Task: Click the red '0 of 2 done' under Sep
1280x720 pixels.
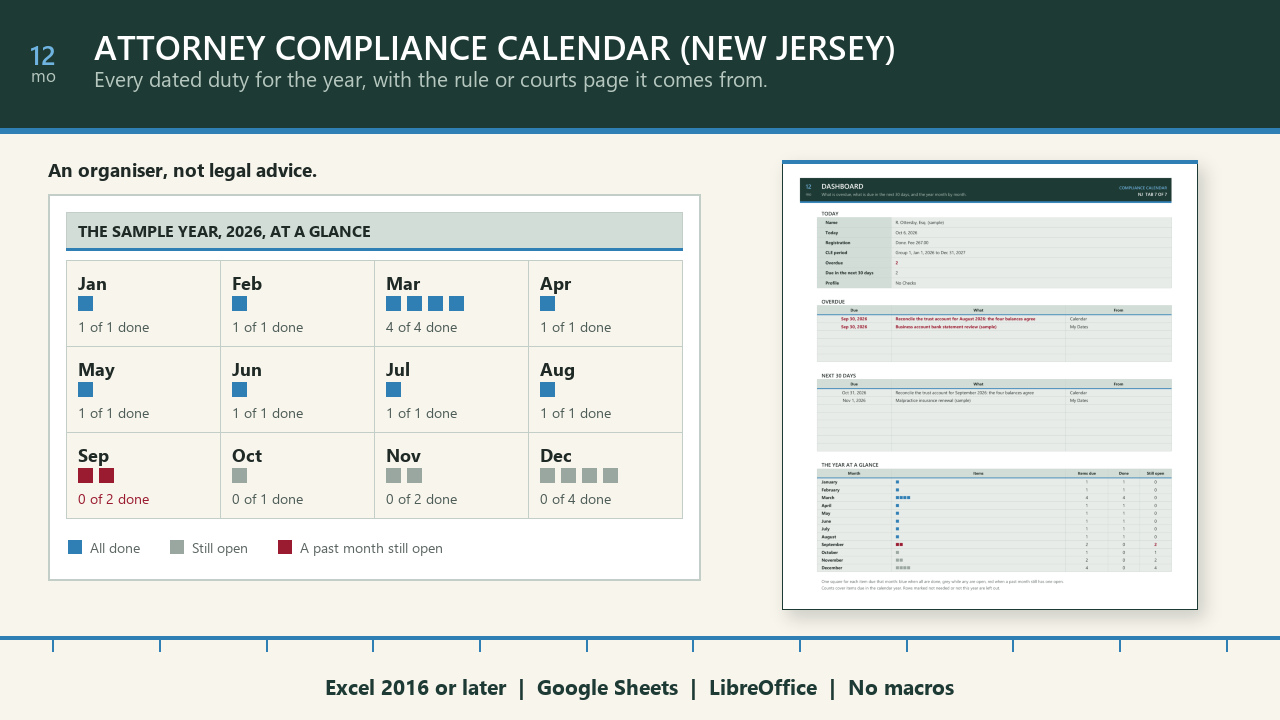Action: click(113, 499)
